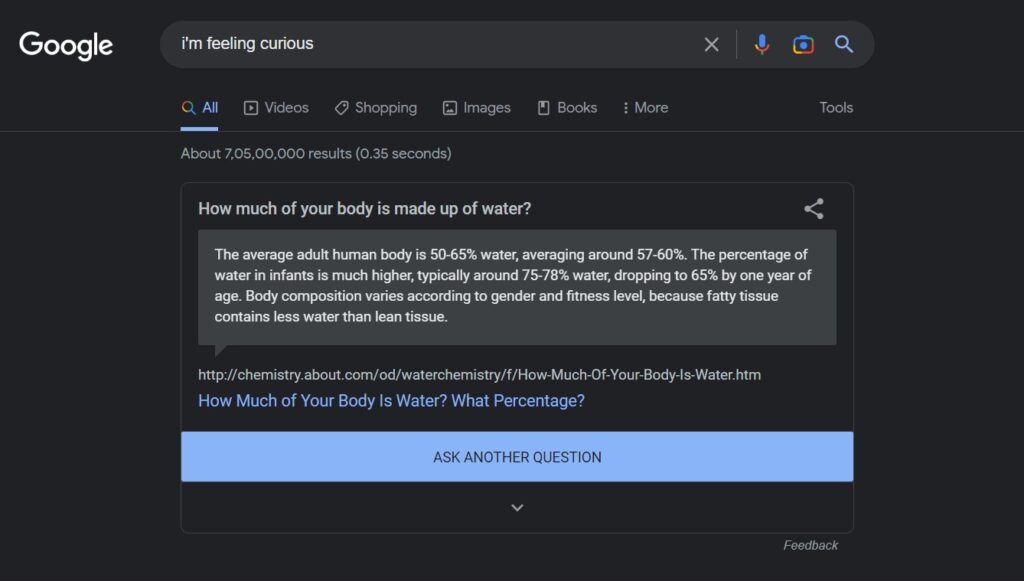Image resolution: width=1024 pixels, height=581 pixels.
Task: Clear the search box with X icon
Action: click(x=711, y=44)
